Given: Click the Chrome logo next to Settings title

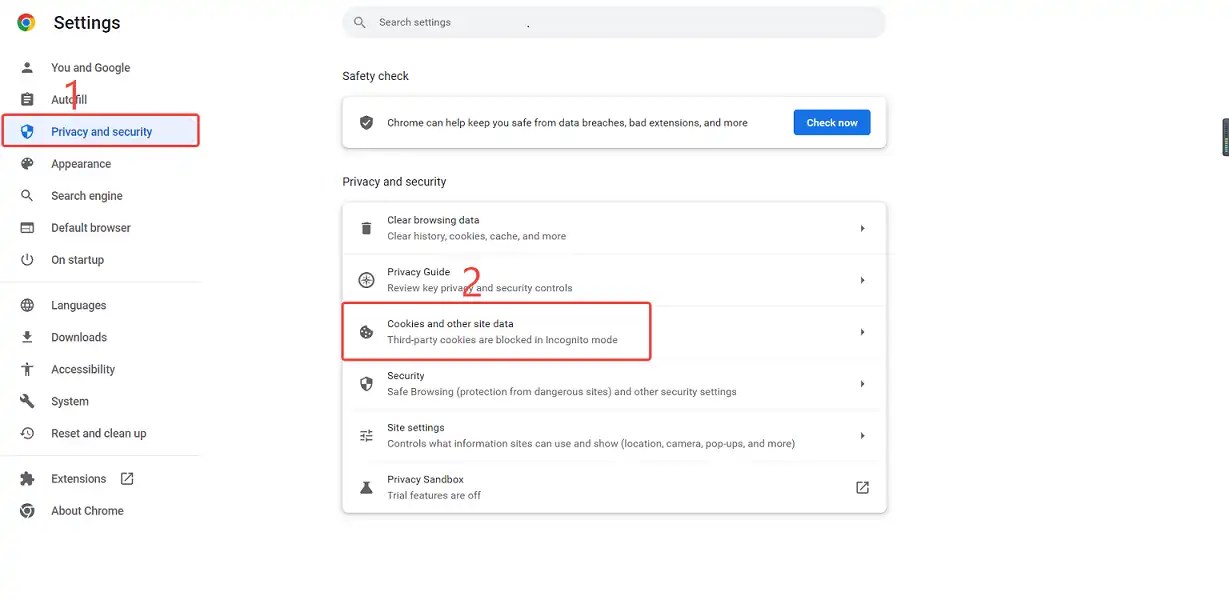Looking at the screenshot, I should [x=25, y=21].
